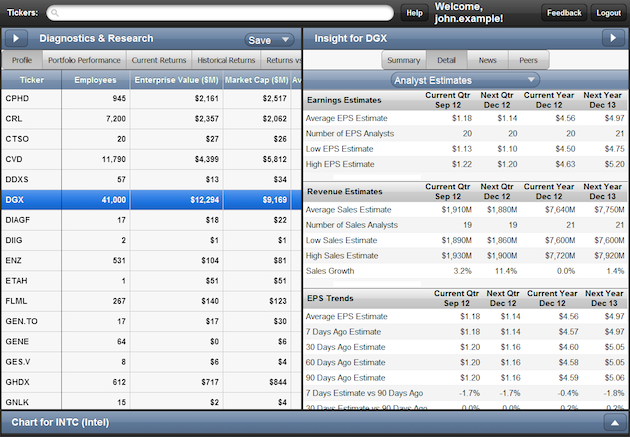Click the Sales Growth row label
This screenshot has width=630, height=437.
click(x=330, y=271)
